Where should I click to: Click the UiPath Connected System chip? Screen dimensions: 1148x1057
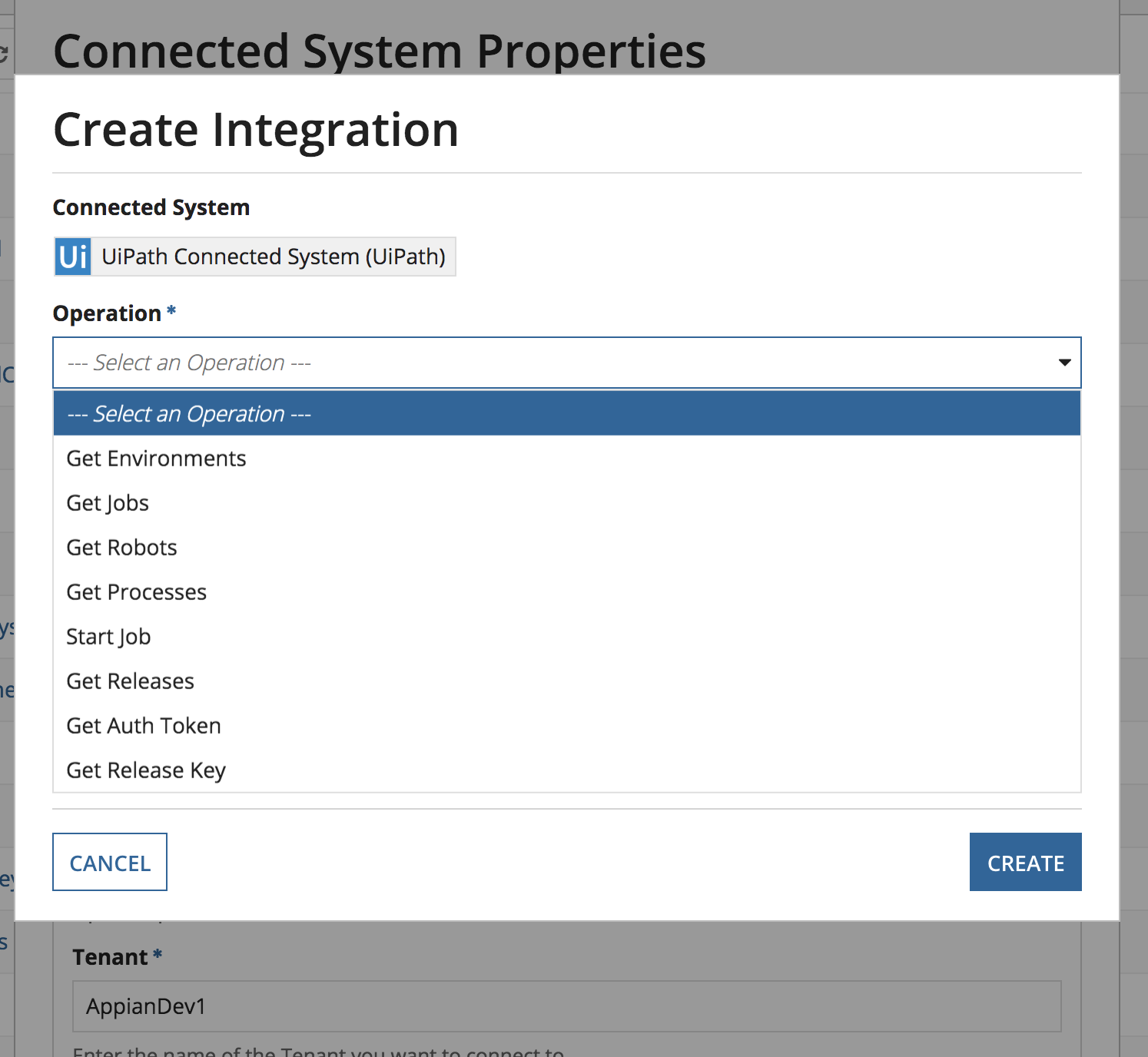tap(254, 257)
